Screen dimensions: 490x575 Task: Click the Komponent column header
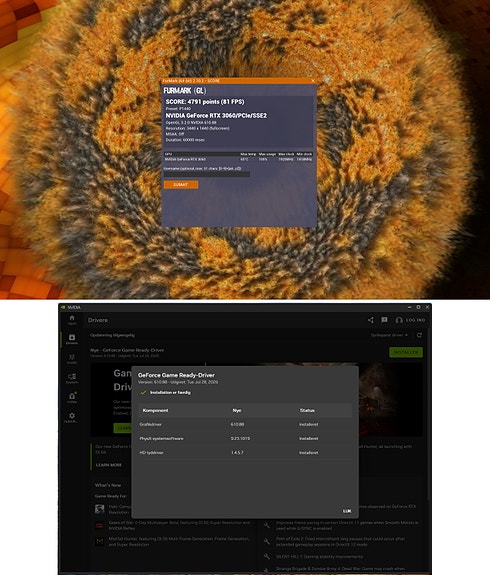[x=155, y=410]
